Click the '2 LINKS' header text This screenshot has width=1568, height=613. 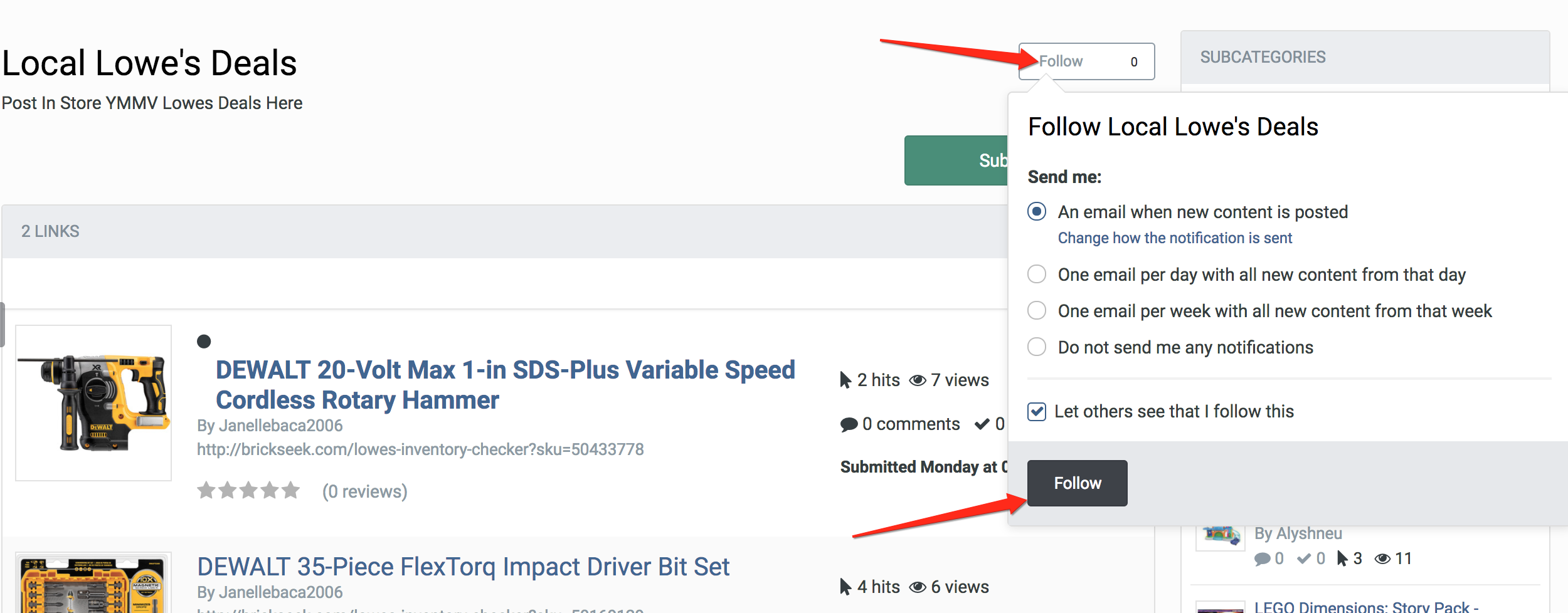(50, 231)
